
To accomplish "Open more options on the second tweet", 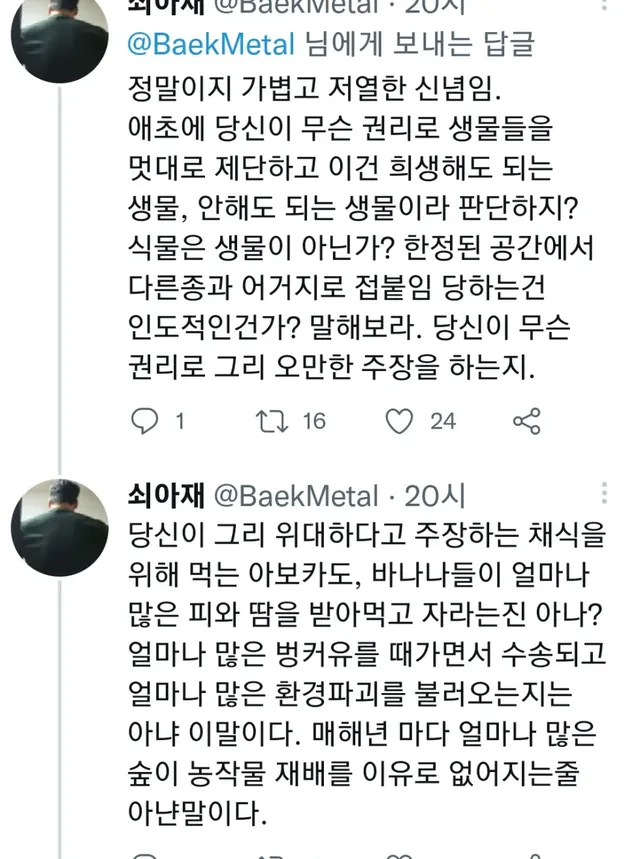I will point(603,494).
